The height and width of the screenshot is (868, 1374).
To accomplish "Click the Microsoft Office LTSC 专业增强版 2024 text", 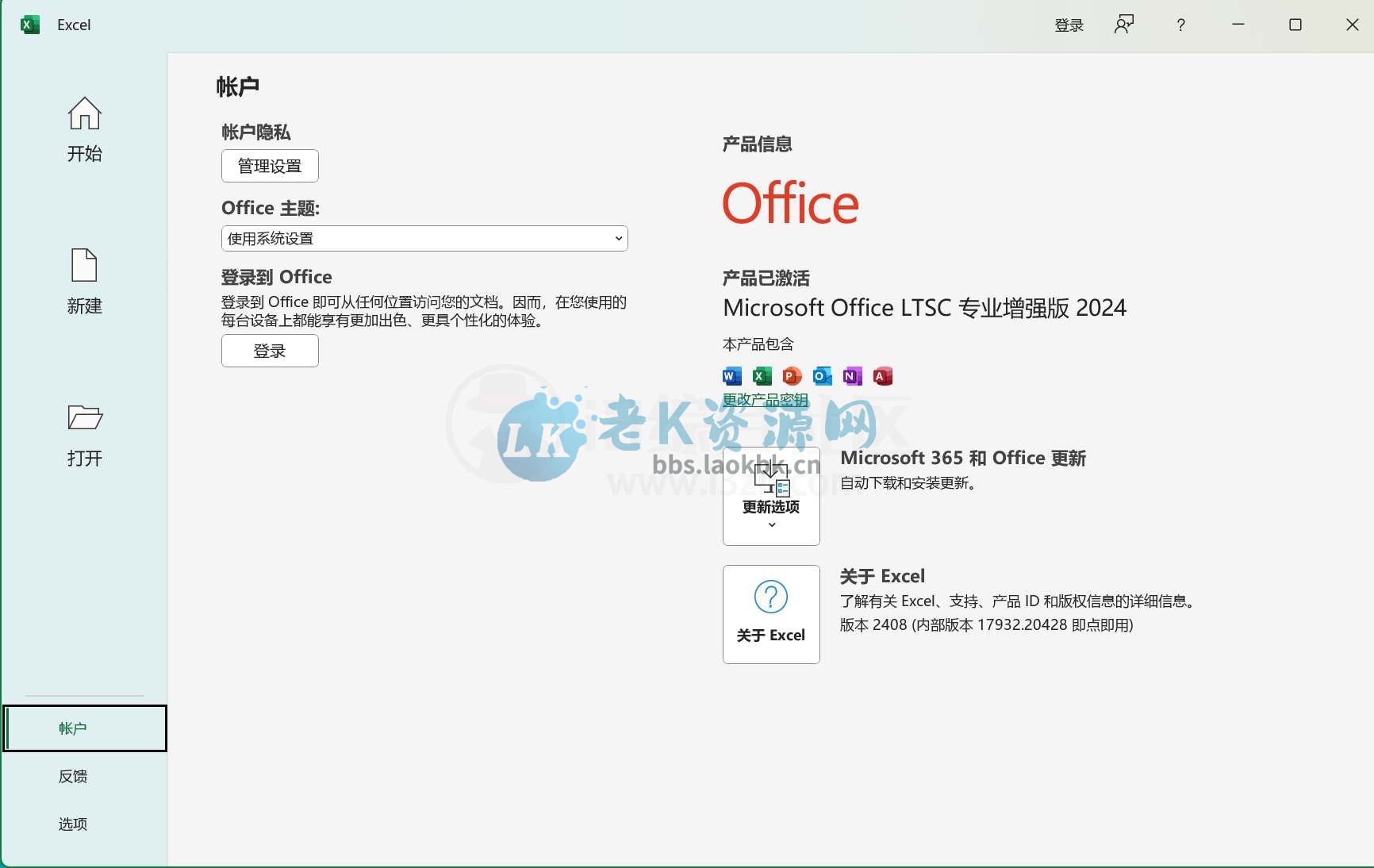I will 924,308.
